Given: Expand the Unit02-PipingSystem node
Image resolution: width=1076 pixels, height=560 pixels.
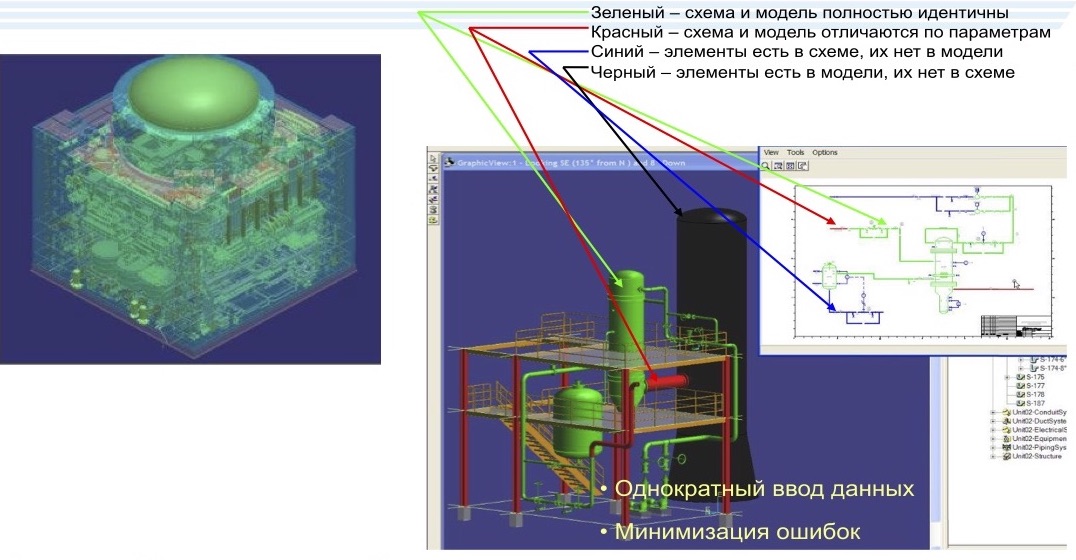Looking at the screenshot, I should pos(993,448).
